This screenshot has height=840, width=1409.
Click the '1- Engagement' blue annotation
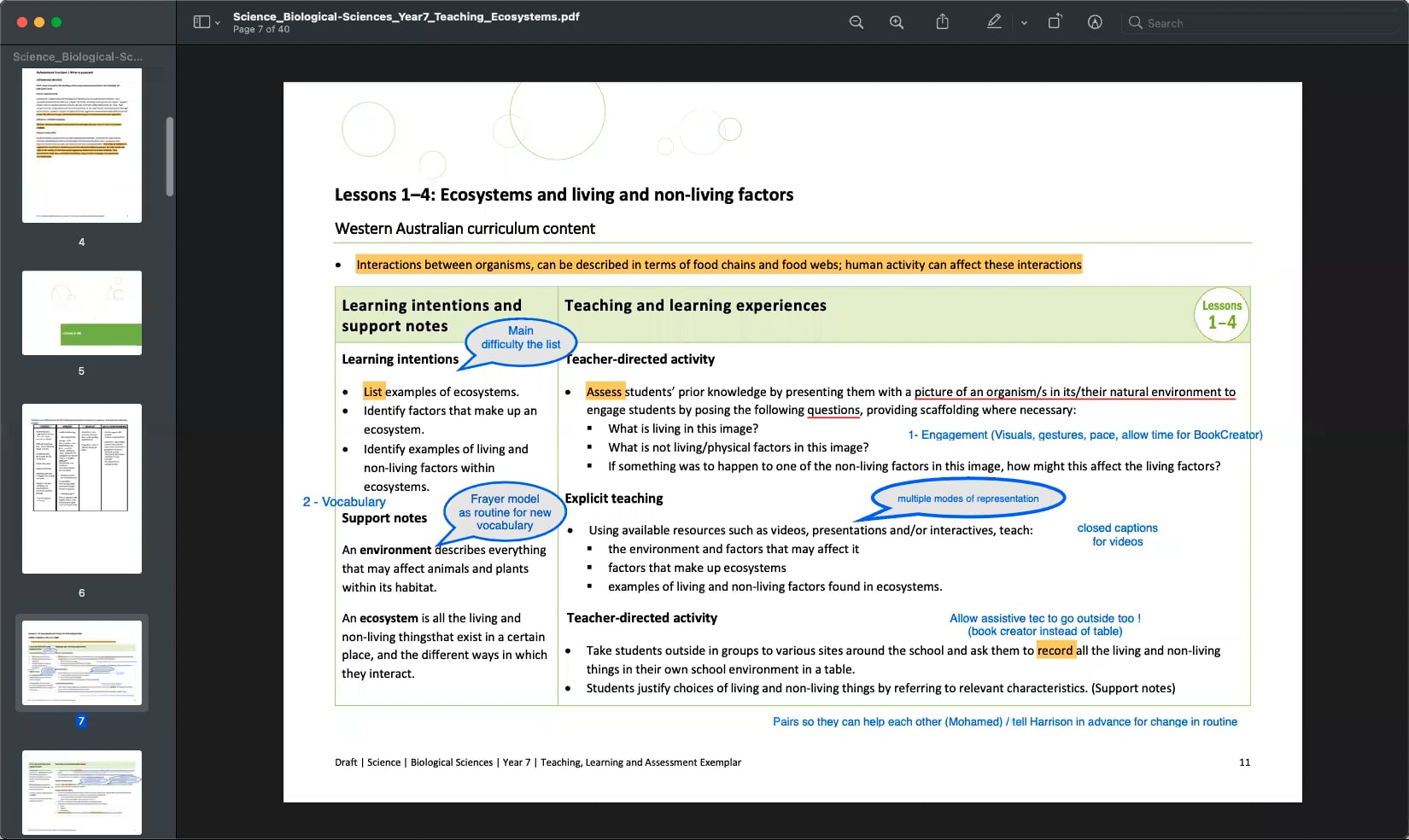[1085, 435]
